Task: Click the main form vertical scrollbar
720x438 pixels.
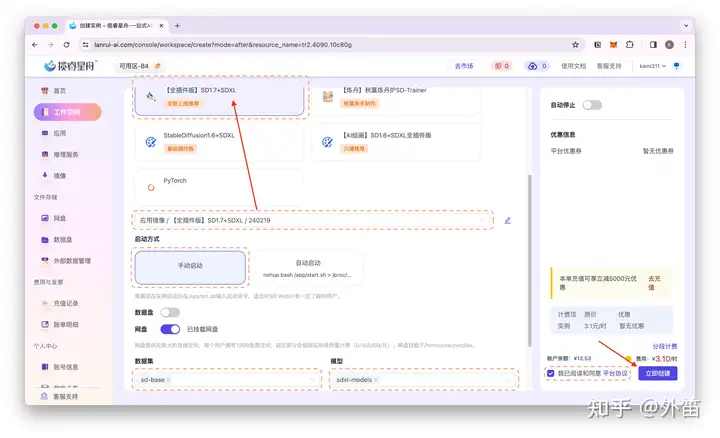Action: 529,260
